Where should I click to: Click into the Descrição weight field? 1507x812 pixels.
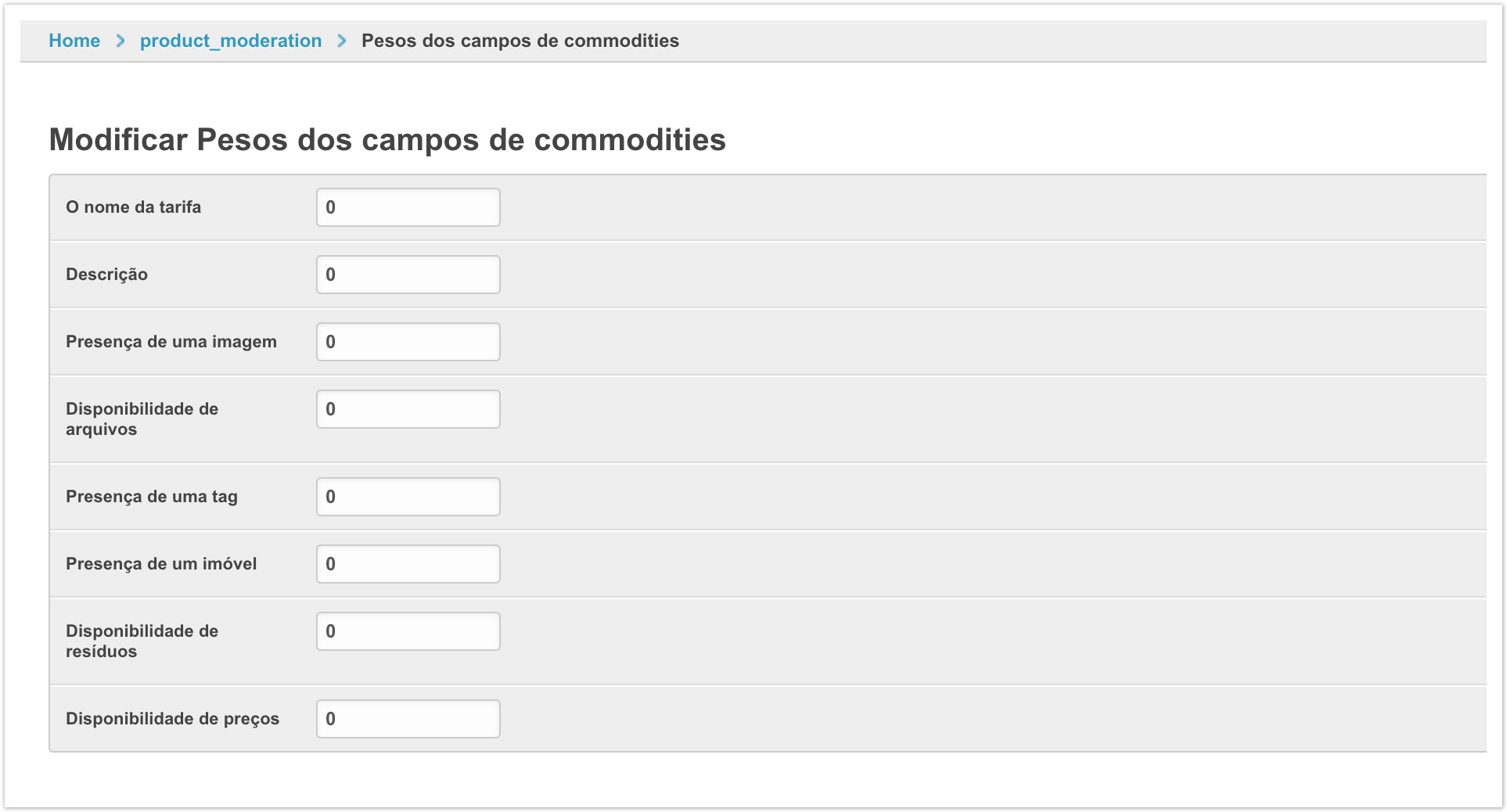(408, 275)
